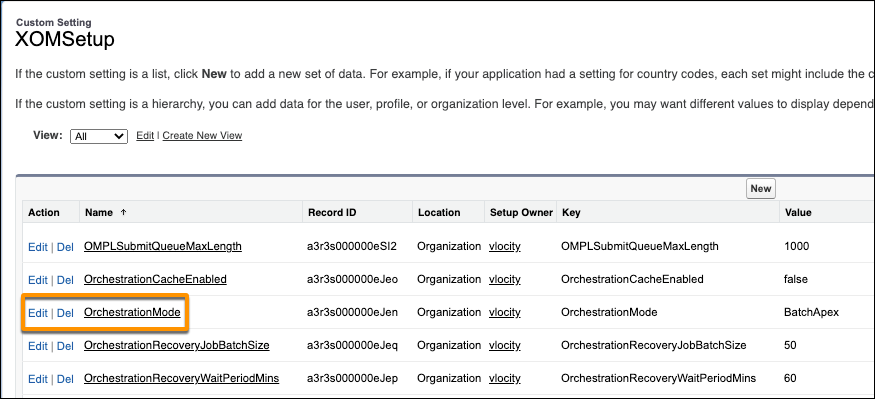
Task: Open the OrchestrationRecoveryWaitPeriodMins name link
Action: (181, 378)
